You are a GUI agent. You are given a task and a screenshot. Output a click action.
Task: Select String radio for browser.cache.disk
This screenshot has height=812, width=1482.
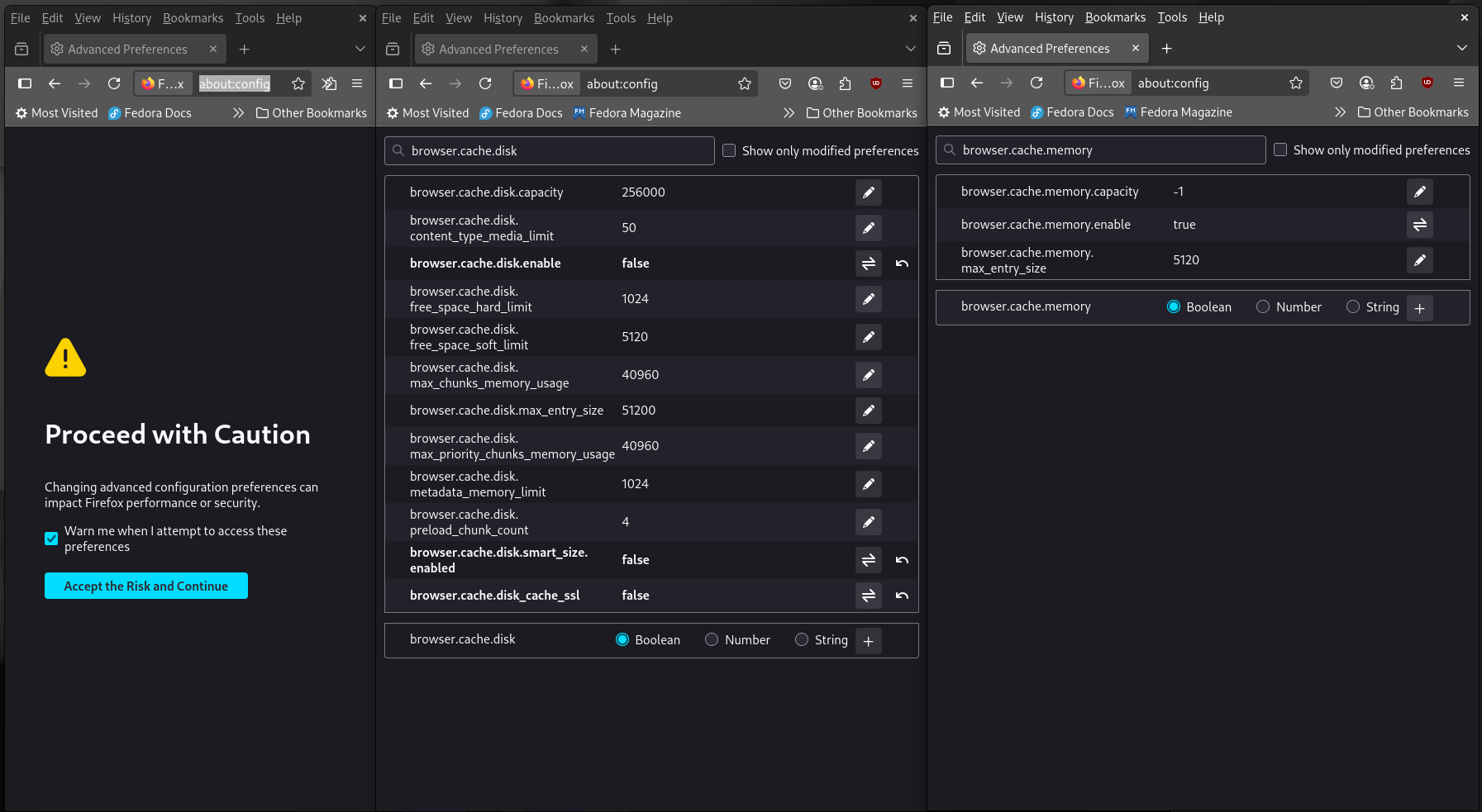pyautogui.click(x=802, y=640)
